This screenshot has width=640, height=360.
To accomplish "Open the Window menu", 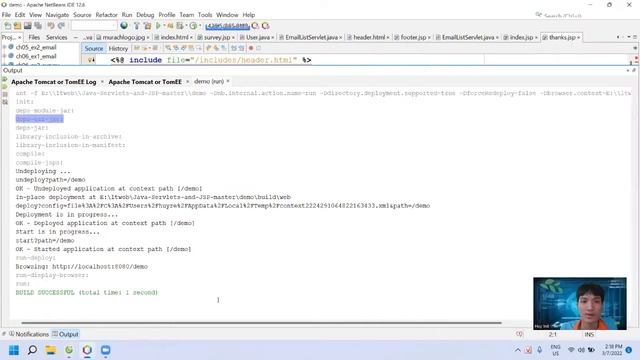I will pos(227,15).
